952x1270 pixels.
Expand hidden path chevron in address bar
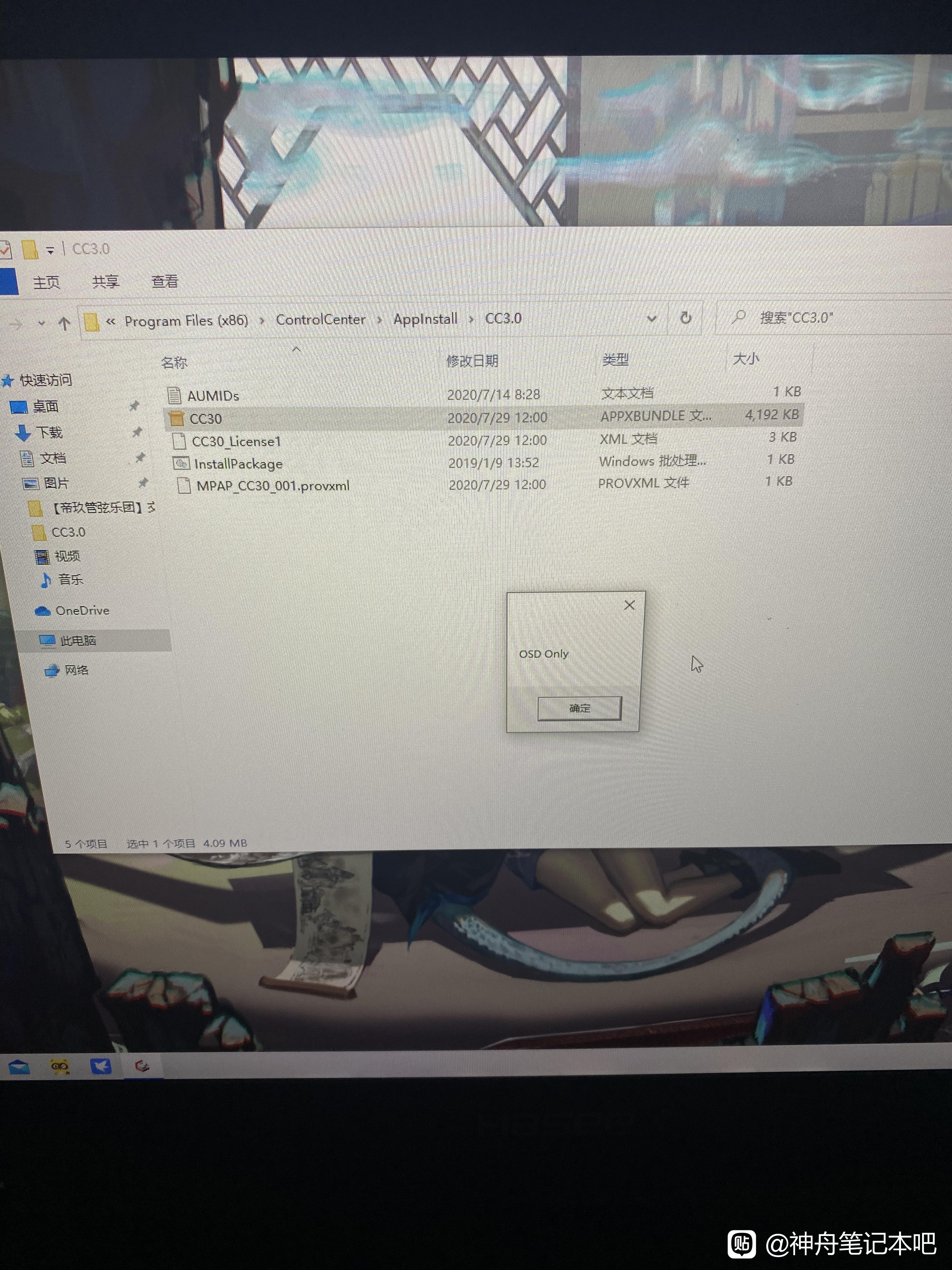(111, 322)
